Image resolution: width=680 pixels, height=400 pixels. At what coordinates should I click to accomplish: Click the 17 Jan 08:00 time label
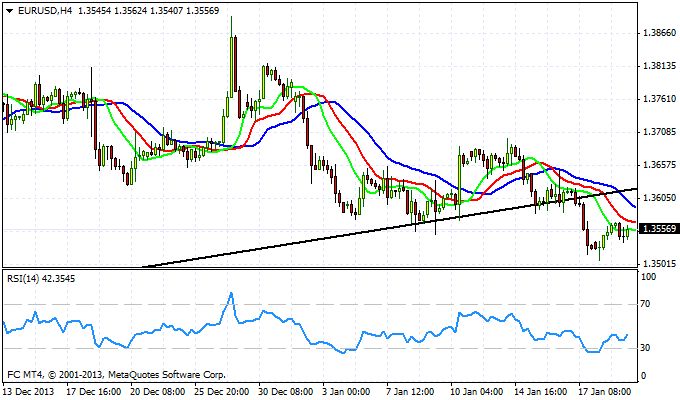pyautogui.click(x=605, y=392)
